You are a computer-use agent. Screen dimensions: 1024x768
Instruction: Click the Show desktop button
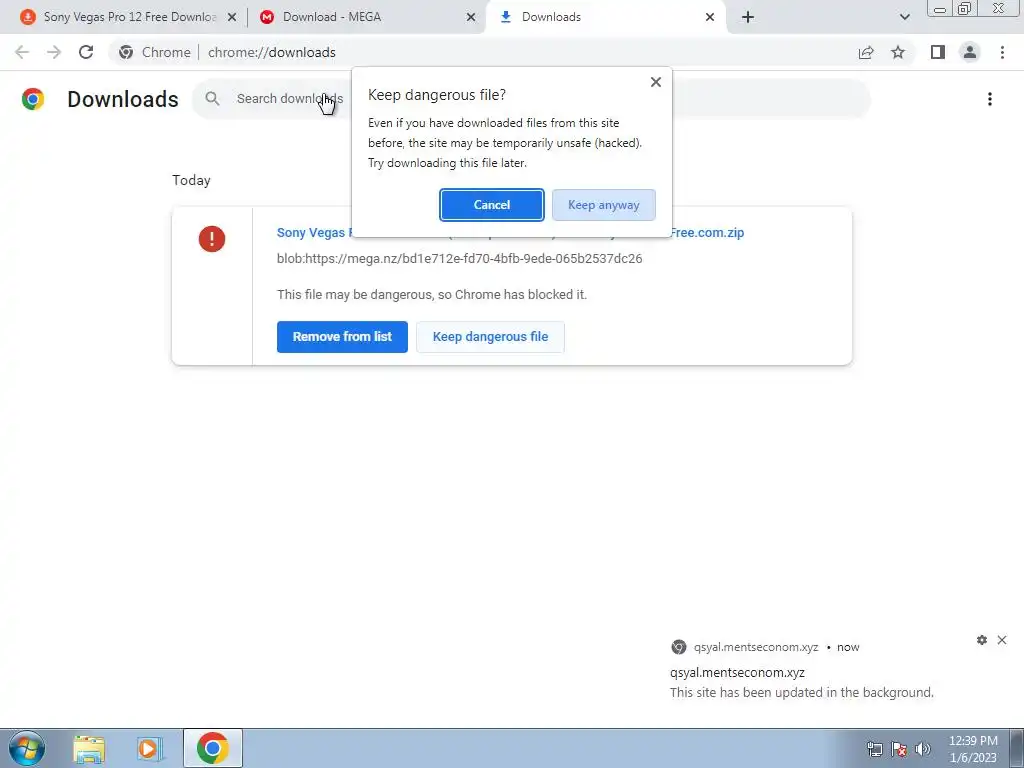(1017, 748)
